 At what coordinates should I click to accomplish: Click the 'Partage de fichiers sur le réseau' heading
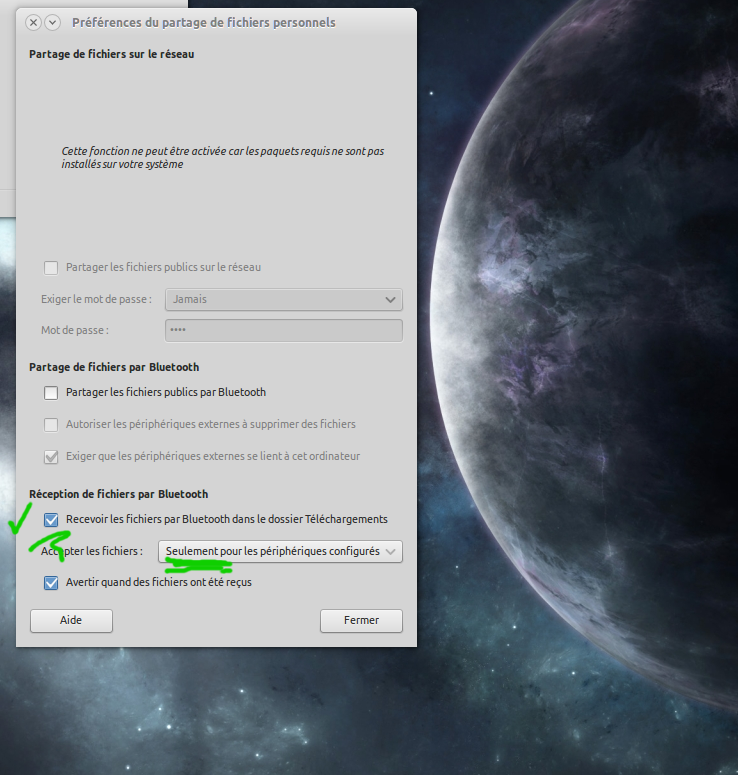(x=112, y=54)
